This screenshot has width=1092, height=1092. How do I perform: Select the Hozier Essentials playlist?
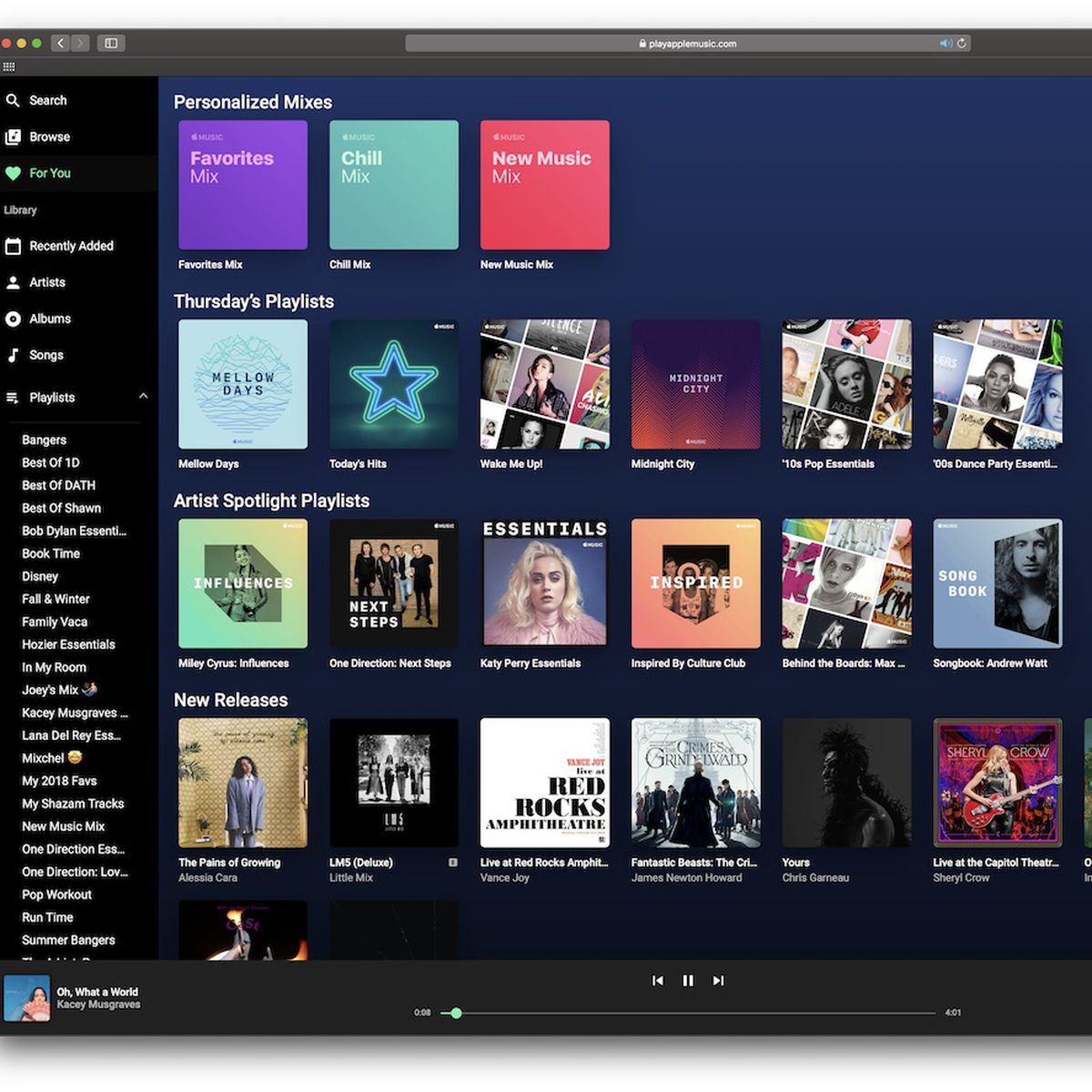click(68, 644)
